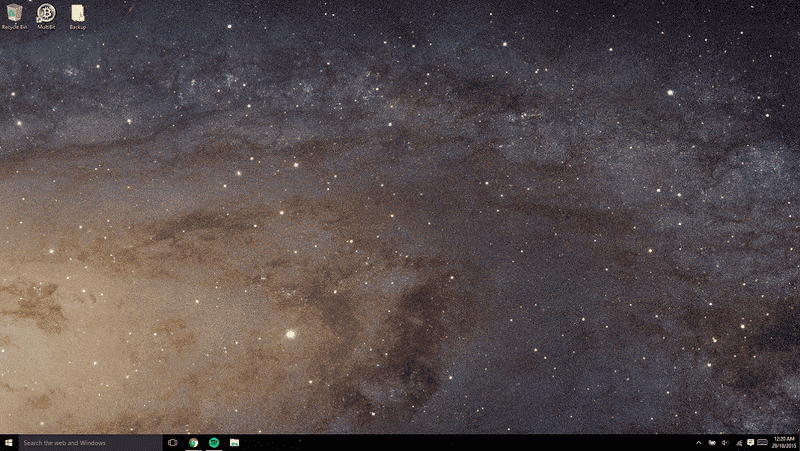The height and width of the screenshot is (451, 800).
Task: Open the Recycle Bin desktop icon
Action: click(x=14, y=16)
